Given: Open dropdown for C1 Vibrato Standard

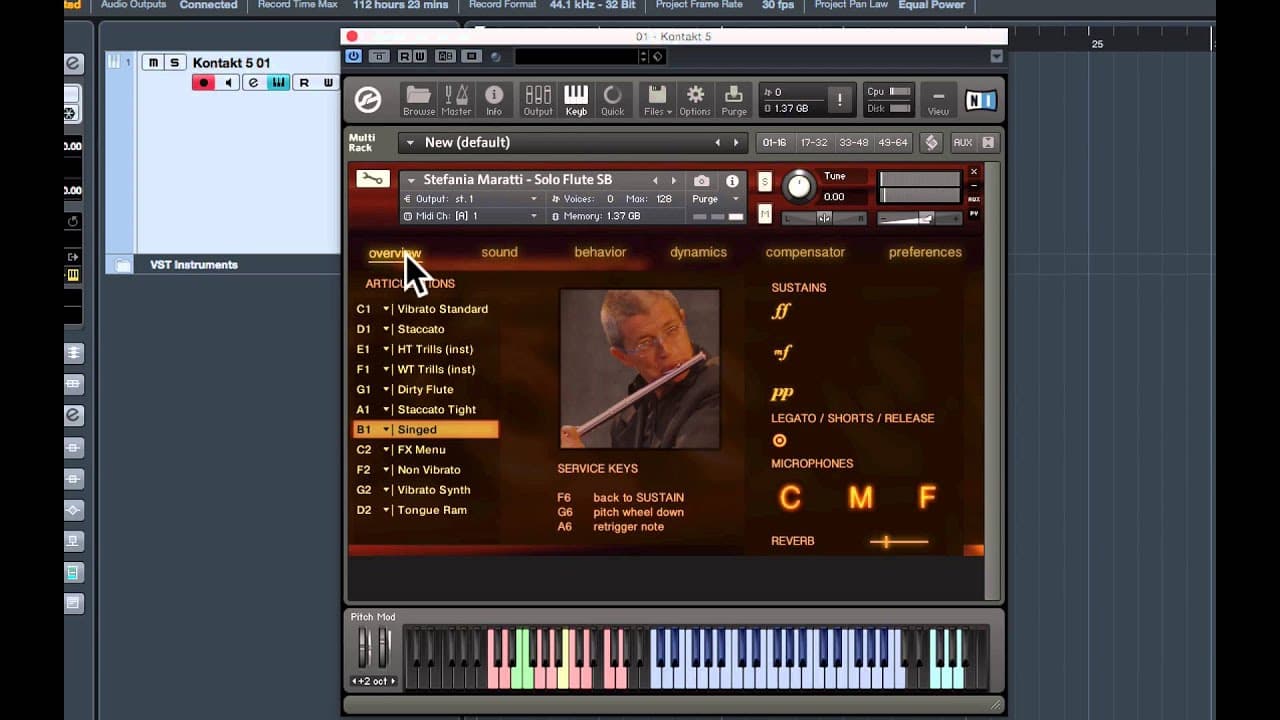Looking at the screenshot, I should point(386,309).
